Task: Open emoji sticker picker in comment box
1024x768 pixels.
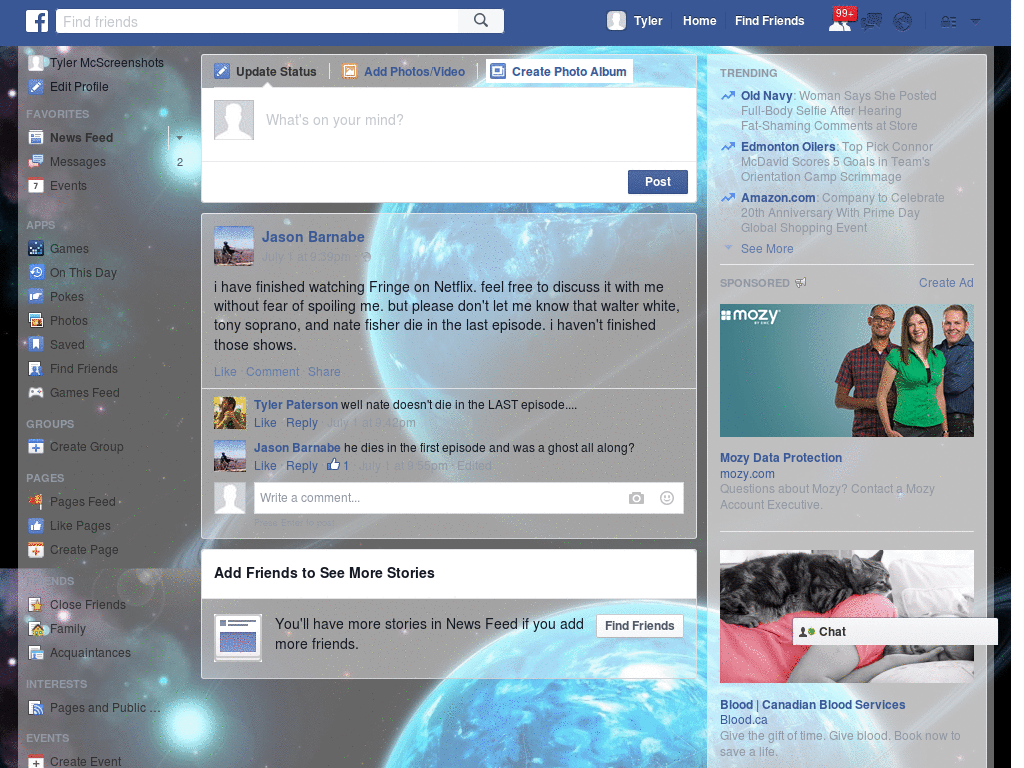Action: click(667, 498)
